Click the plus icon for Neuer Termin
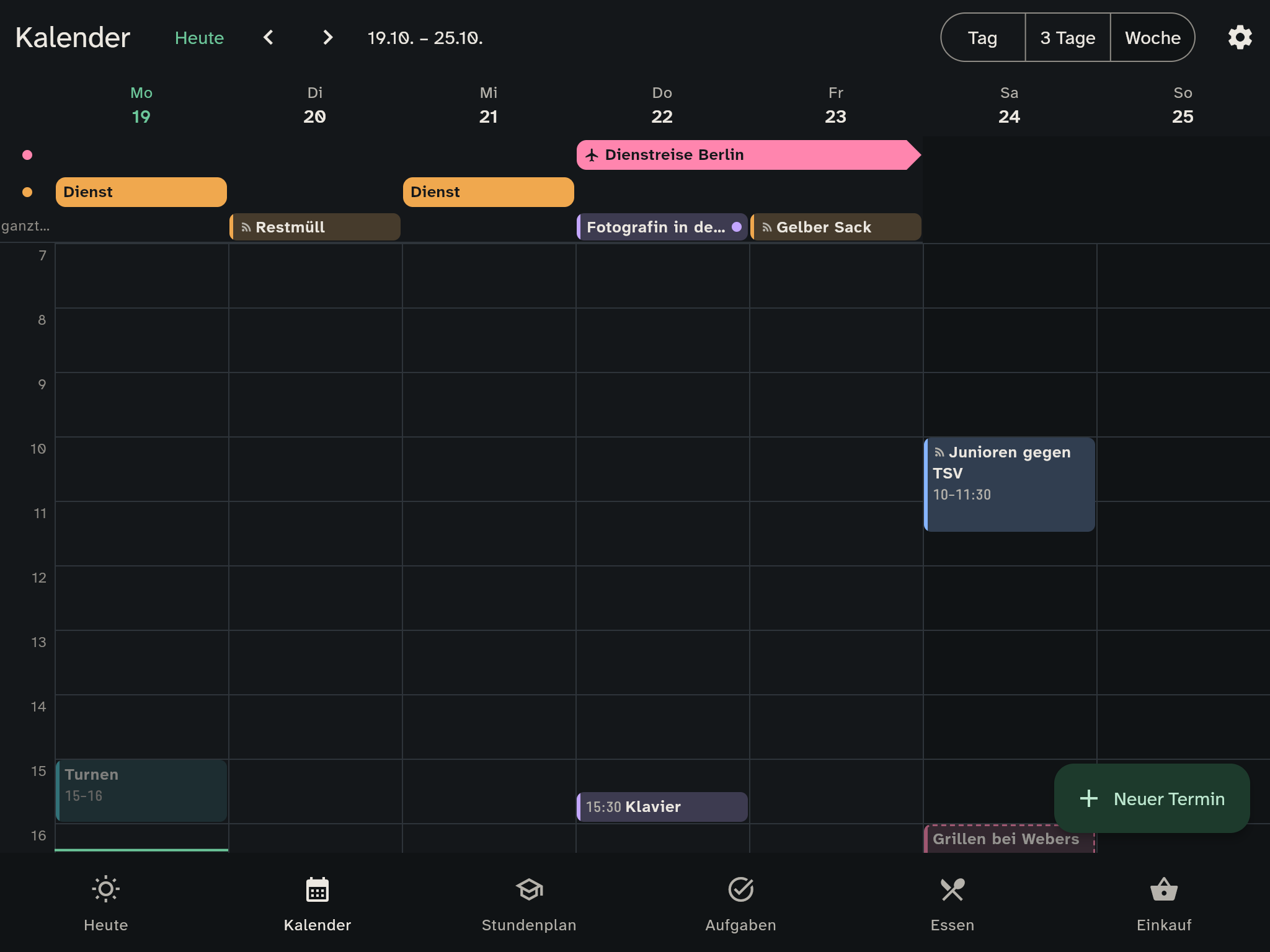Image resolution: width=1270 pixels, height=952 pixels. 1089,798
